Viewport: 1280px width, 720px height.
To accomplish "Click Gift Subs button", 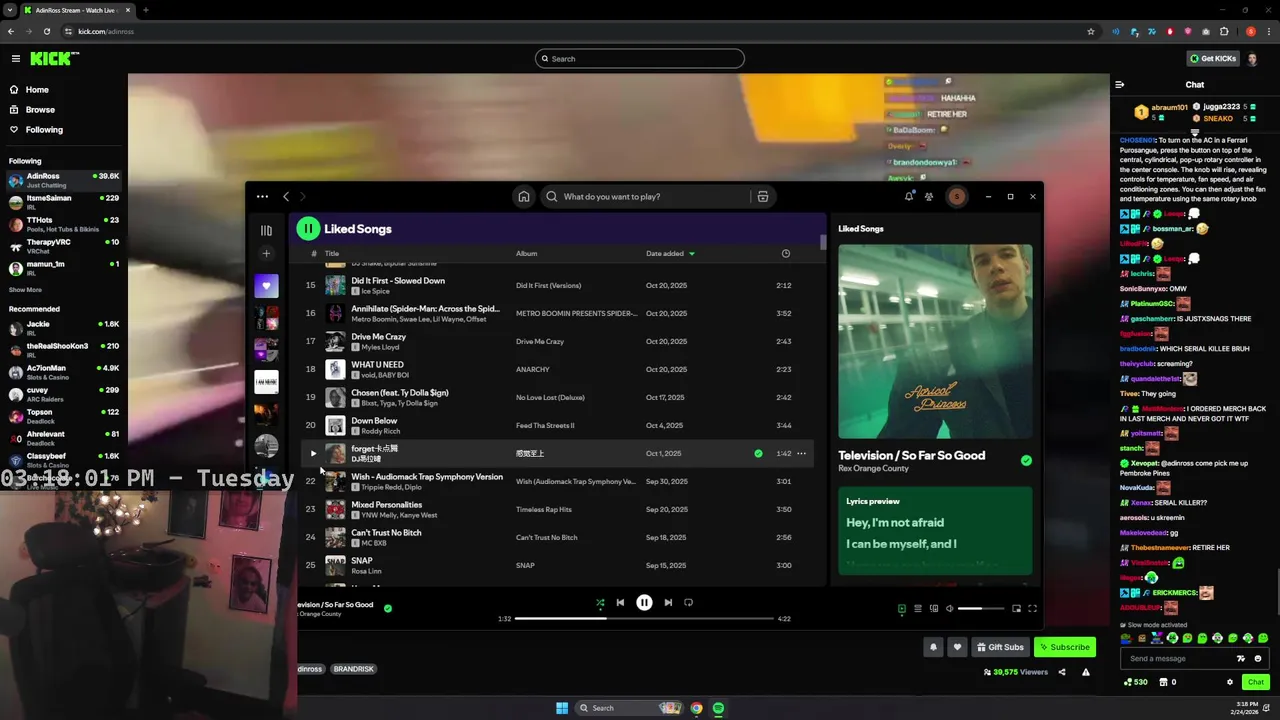I will tap(1000, 647).
